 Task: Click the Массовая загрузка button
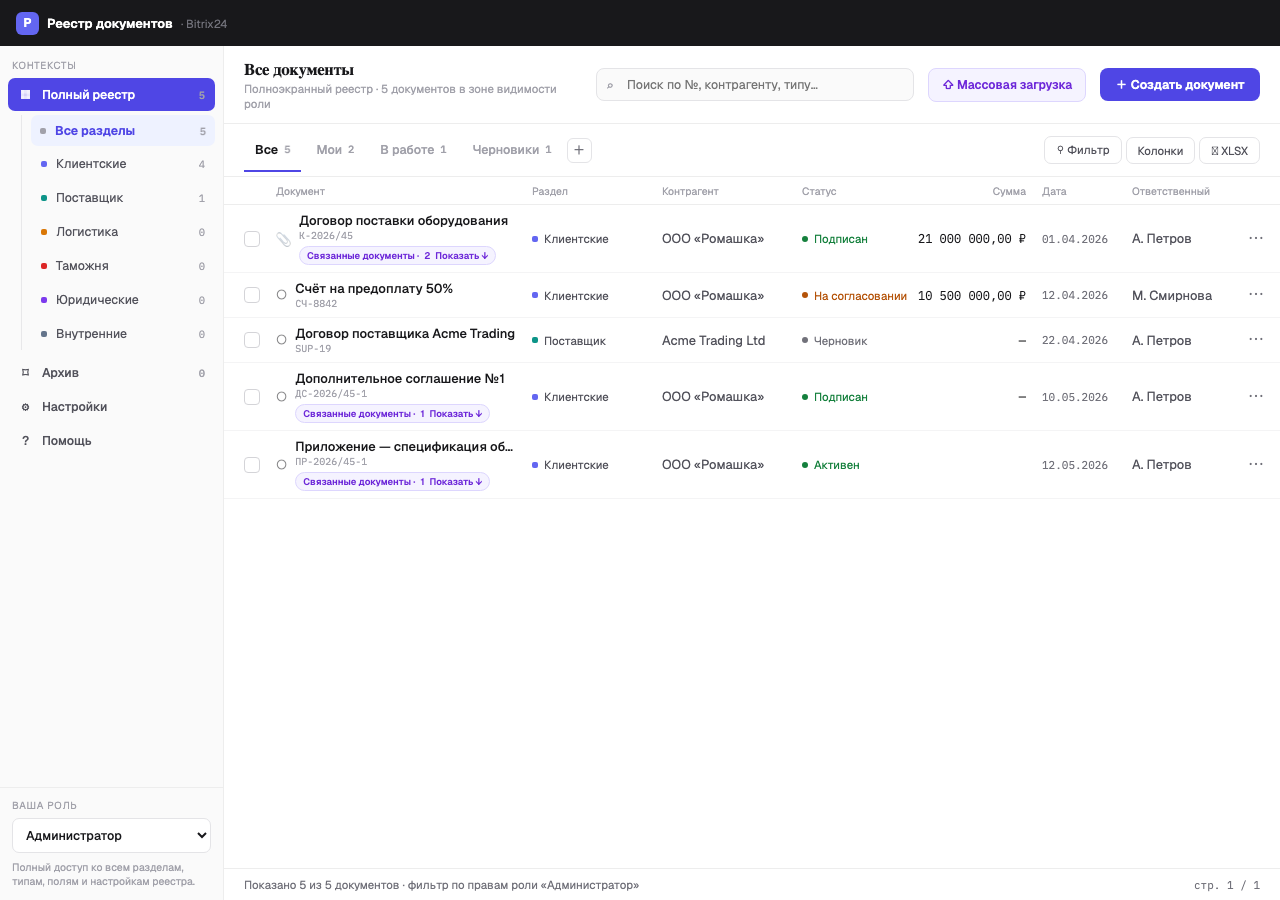coord(1007,85)
